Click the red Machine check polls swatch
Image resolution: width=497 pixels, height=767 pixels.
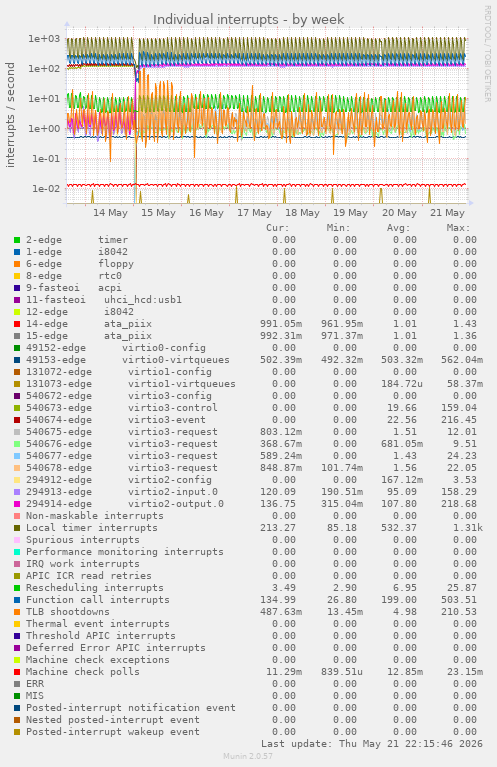point(17,672)
